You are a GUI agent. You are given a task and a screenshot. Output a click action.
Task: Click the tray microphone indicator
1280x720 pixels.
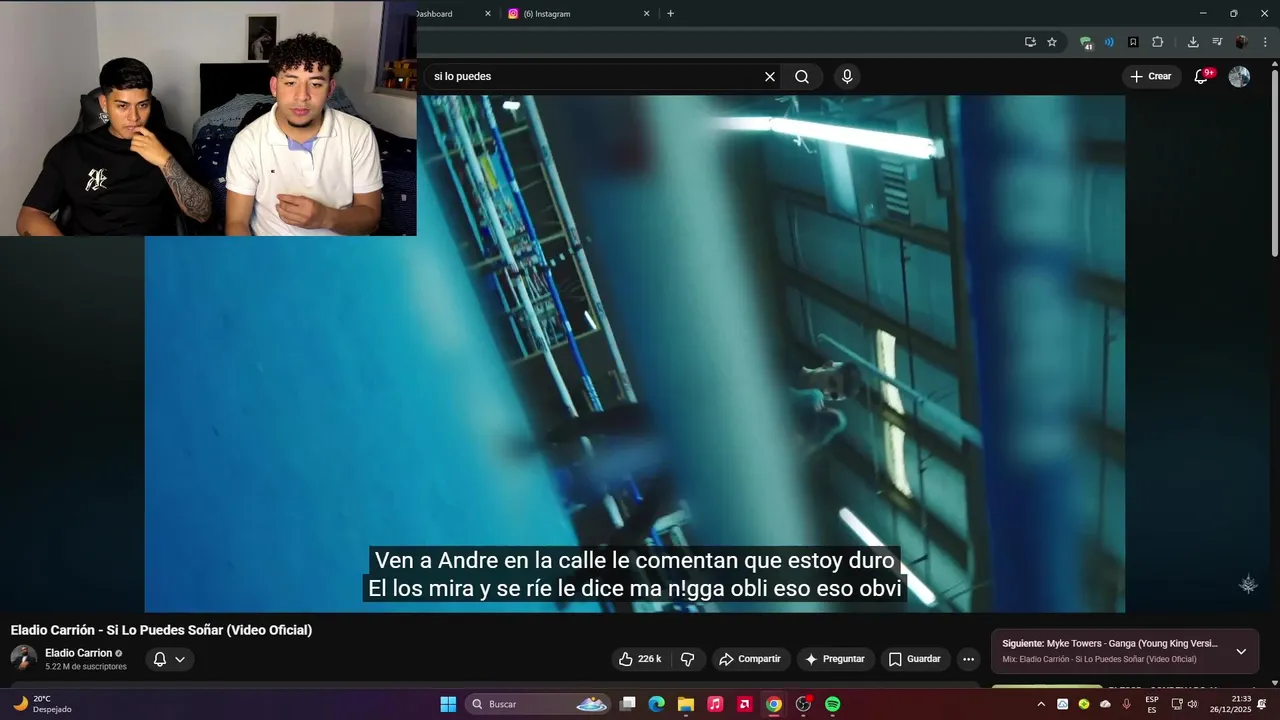pos(1127,704)
